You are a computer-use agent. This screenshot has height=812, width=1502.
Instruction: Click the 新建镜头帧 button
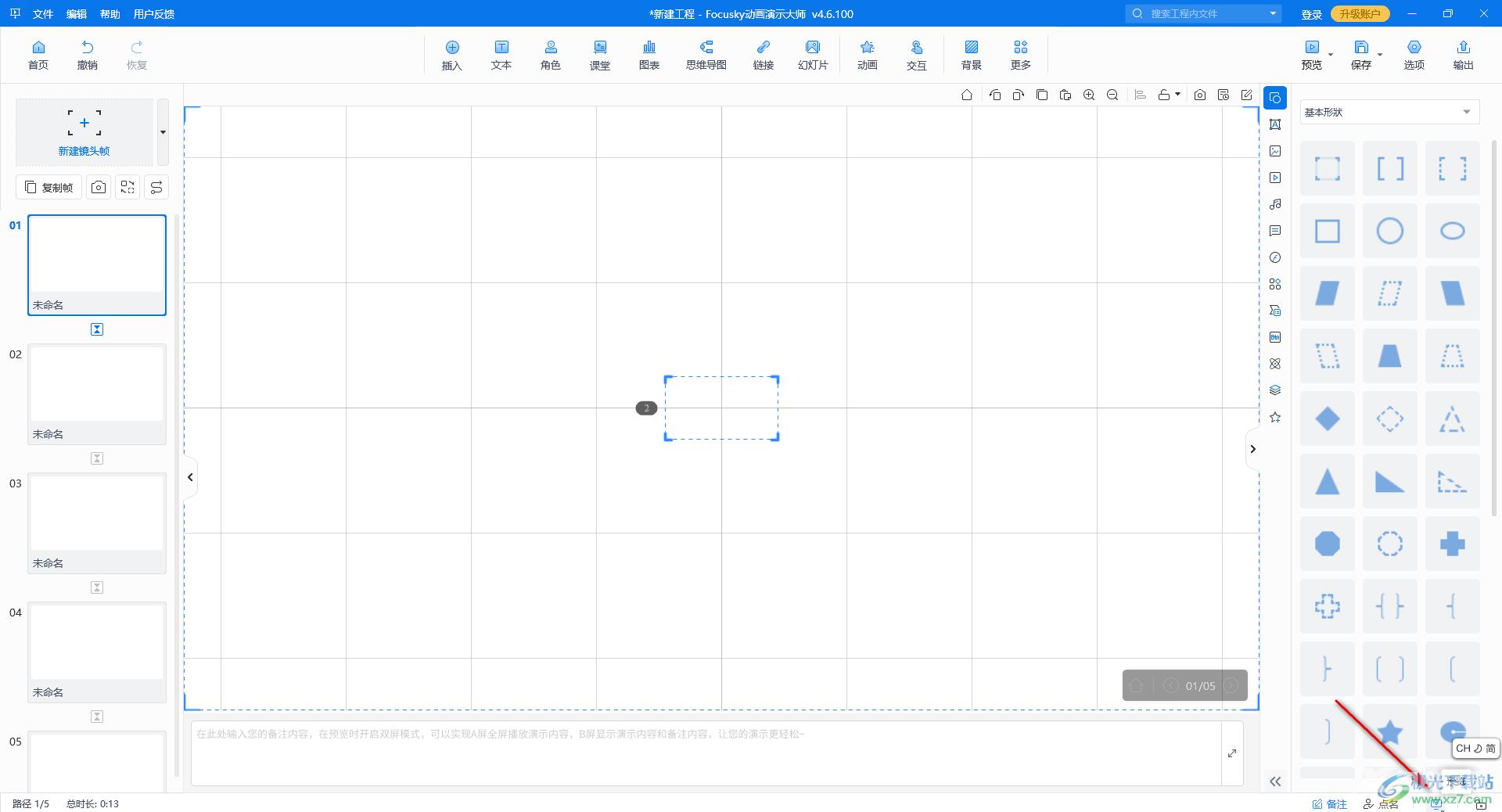84,132
